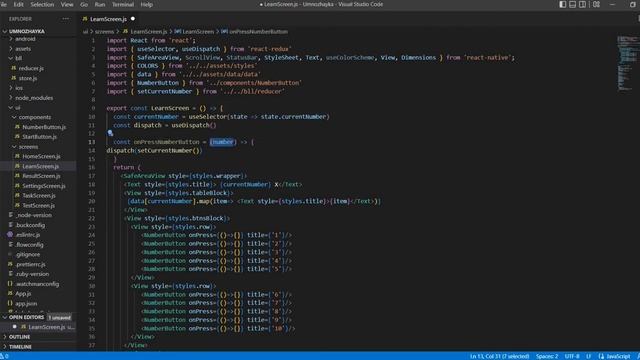Open the Run menu
Viewport: 640px width, 360px height.
point(100,4)
